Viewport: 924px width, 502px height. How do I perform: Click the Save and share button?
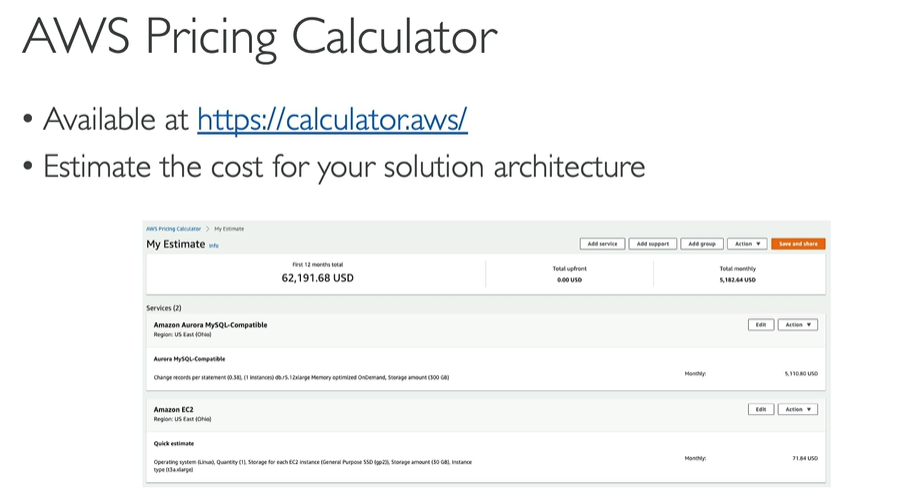pyautogui.click(x=798, y=244)
